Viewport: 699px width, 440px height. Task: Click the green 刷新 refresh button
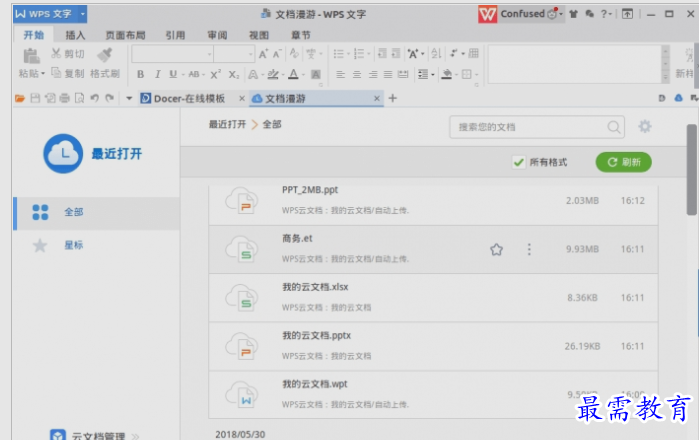click(x=624, y=162)
